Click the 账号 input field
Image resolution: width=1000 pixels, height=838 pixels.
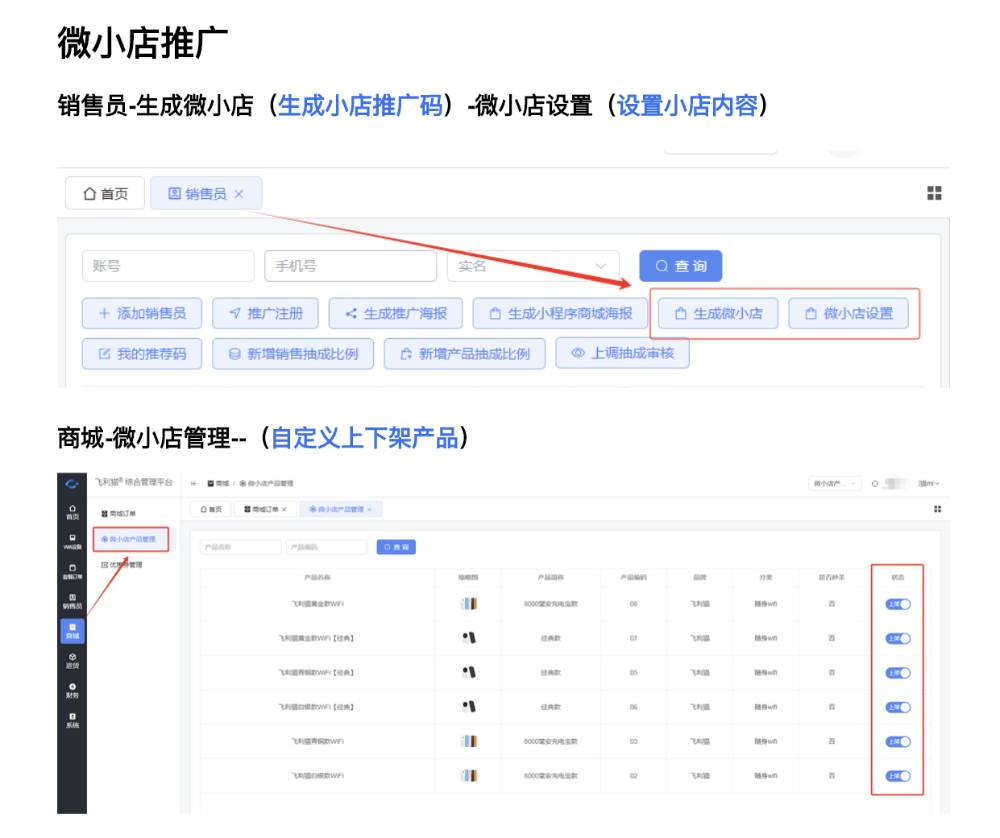pos(167,266)
